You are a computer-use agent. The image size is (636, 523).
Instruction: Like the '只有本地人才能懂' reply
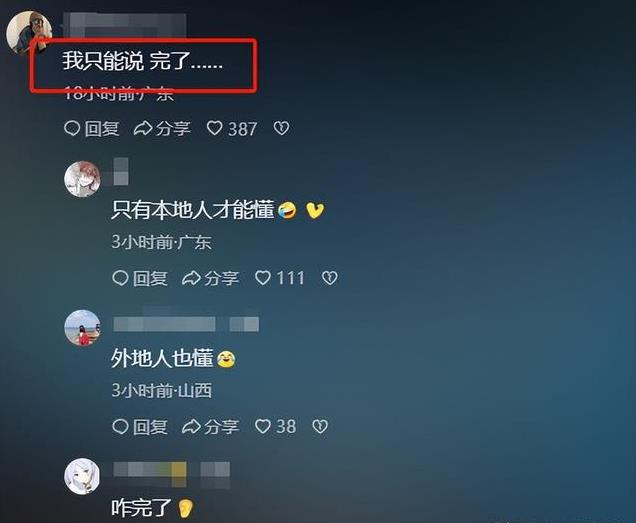point(280,278)
